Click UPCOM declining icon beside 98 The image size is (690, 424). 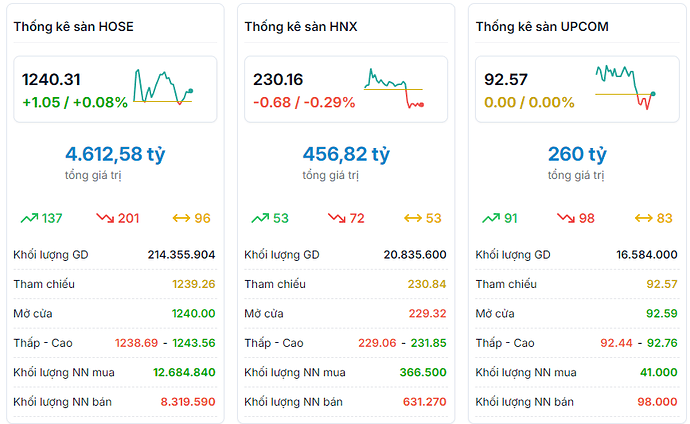[566, 218]
